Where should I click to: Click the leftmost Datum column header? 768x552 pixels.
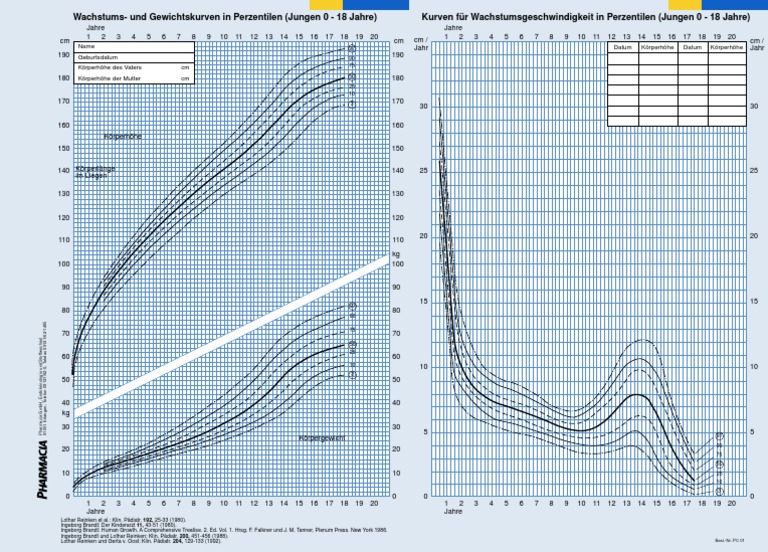tap(623, 47)
